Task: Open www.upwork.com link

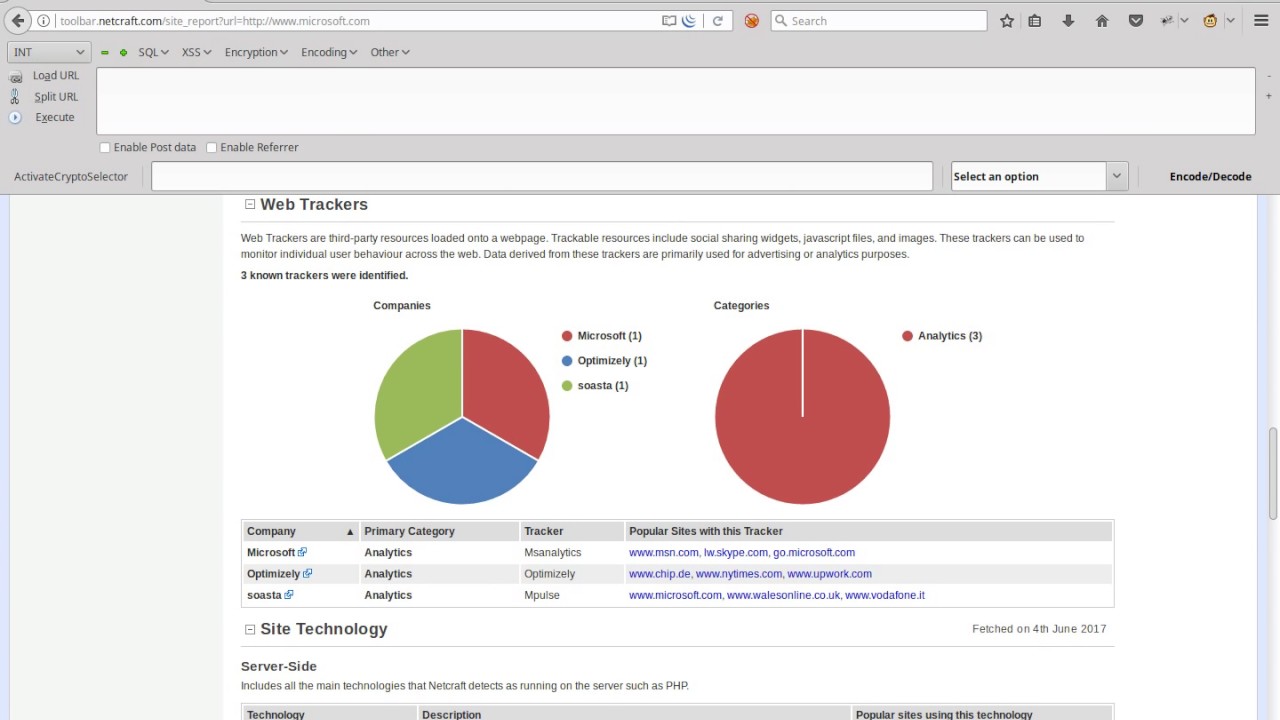Action: tap(830, 574)
